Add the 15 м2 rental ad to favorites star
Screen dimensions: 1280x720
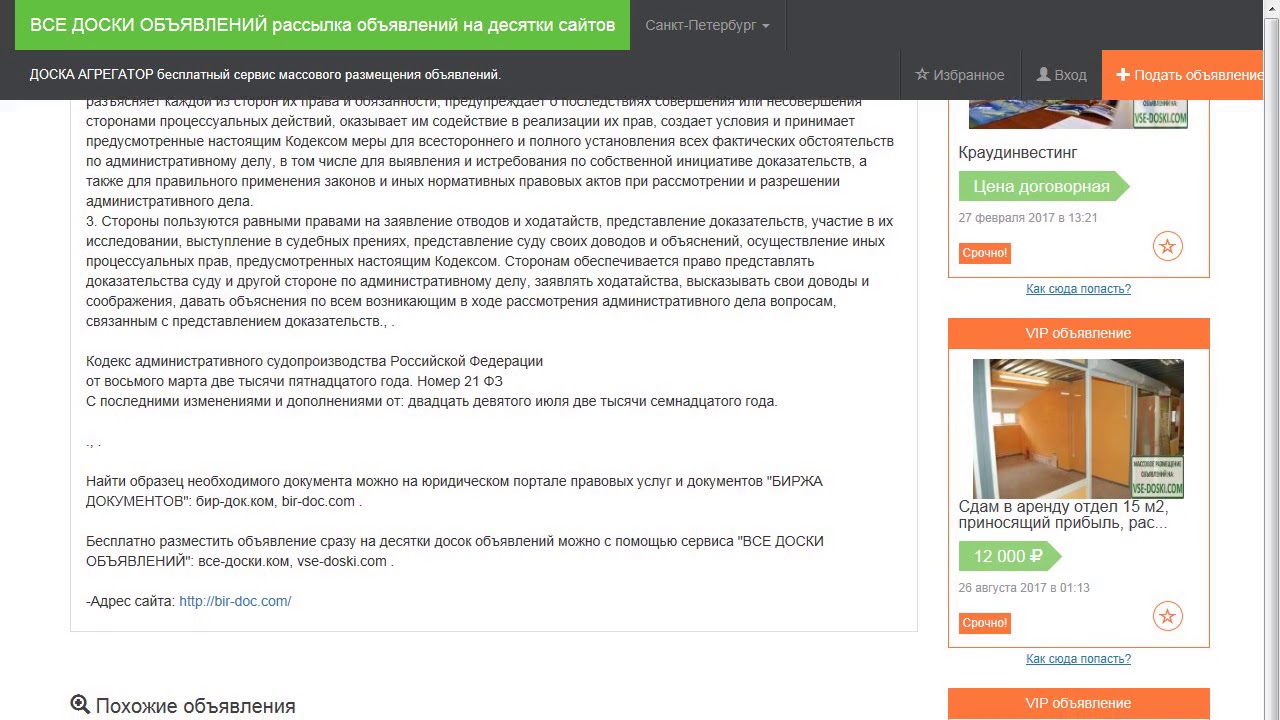coord(1168,616)
